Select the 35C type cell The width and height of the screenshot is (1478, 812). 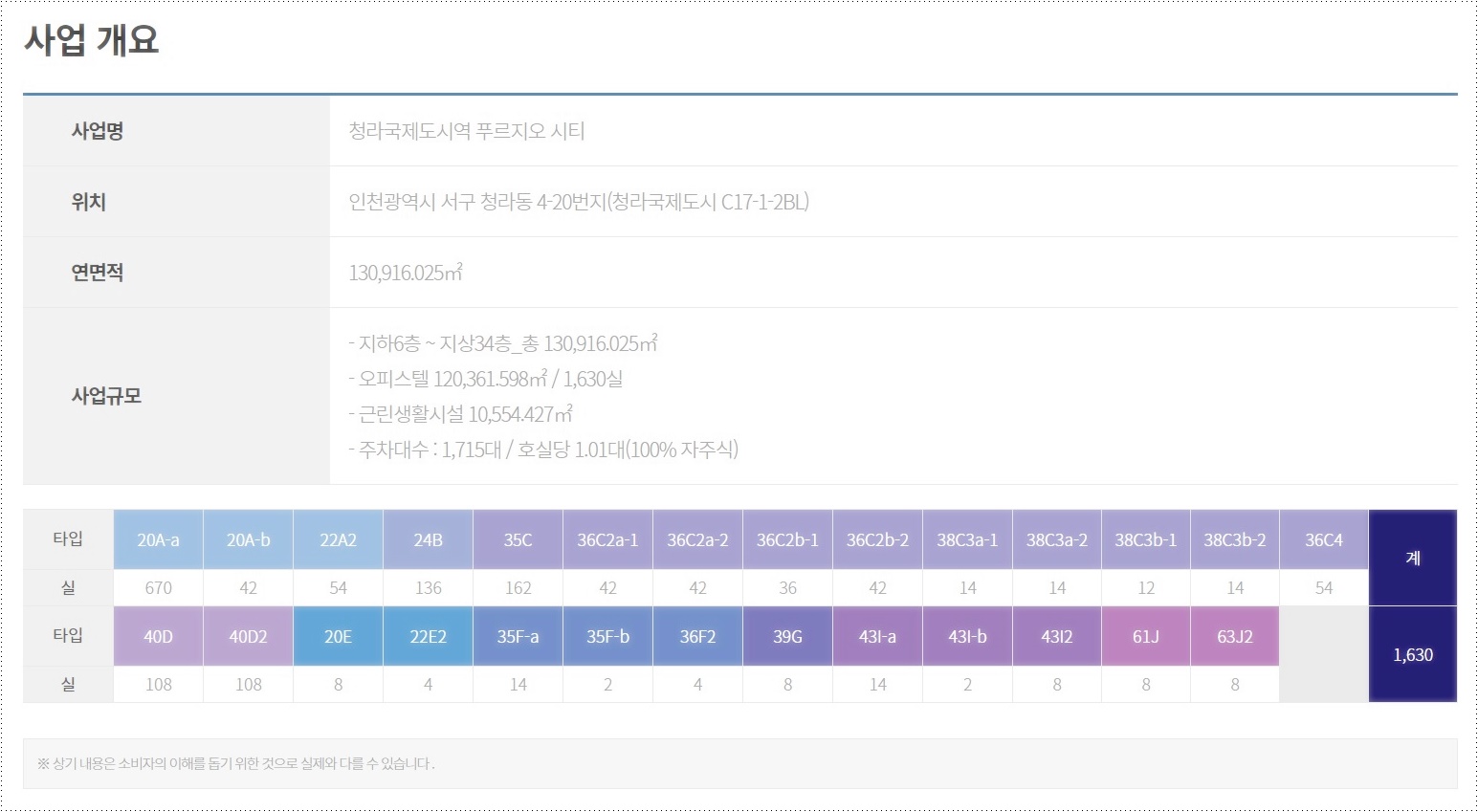(518, 540)
